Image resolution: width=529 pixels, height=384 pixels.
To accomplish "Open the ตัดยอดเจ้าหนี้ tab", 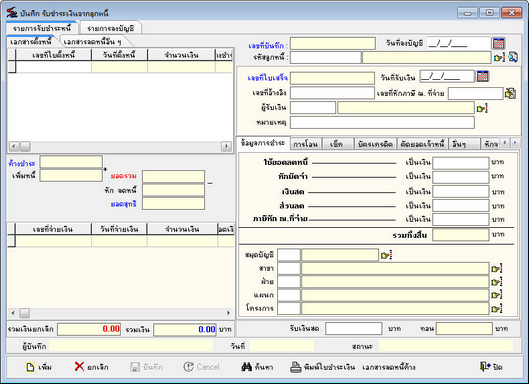I will coord(422,144).
